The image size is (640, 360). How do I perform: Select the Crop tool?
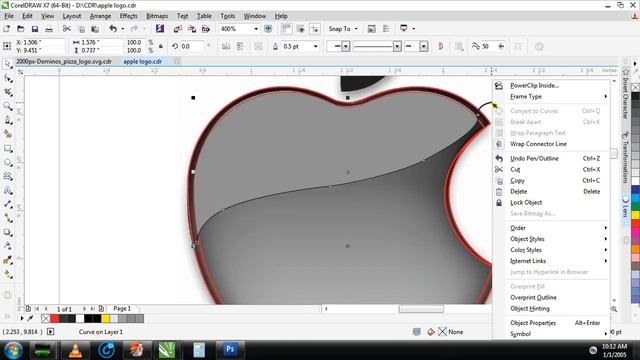[7, 92]
